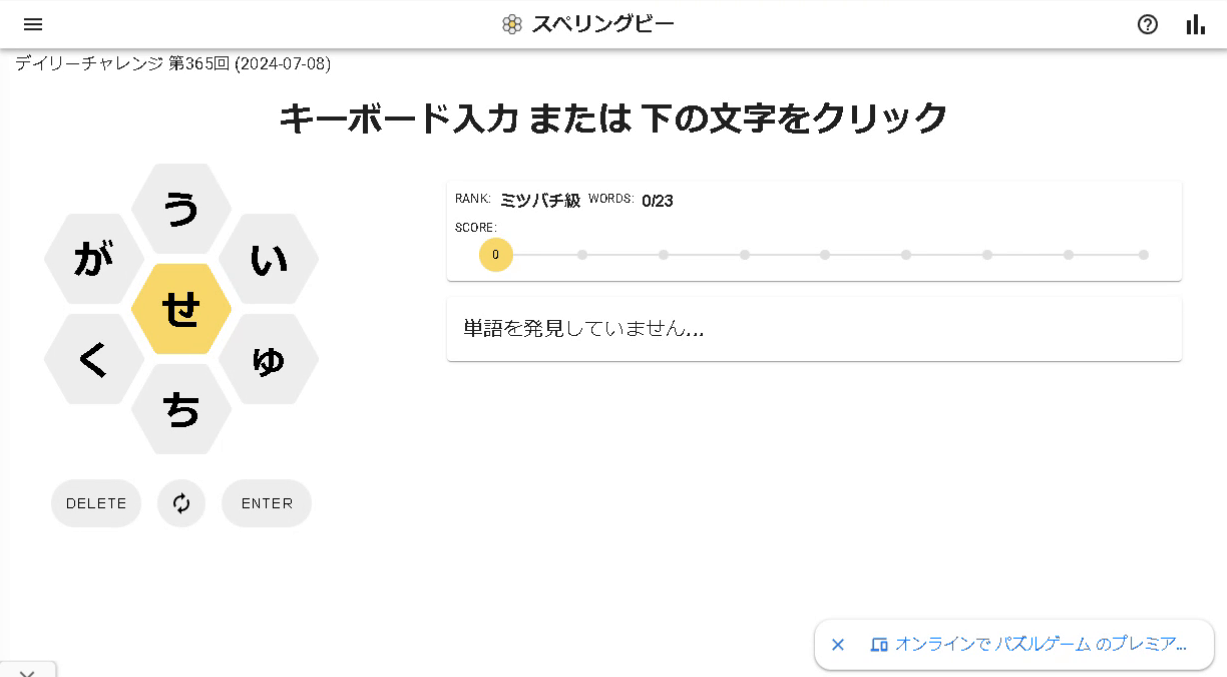
Task: Open the オンラインでパズルゲーム premium link
Action: point(1040,645)
